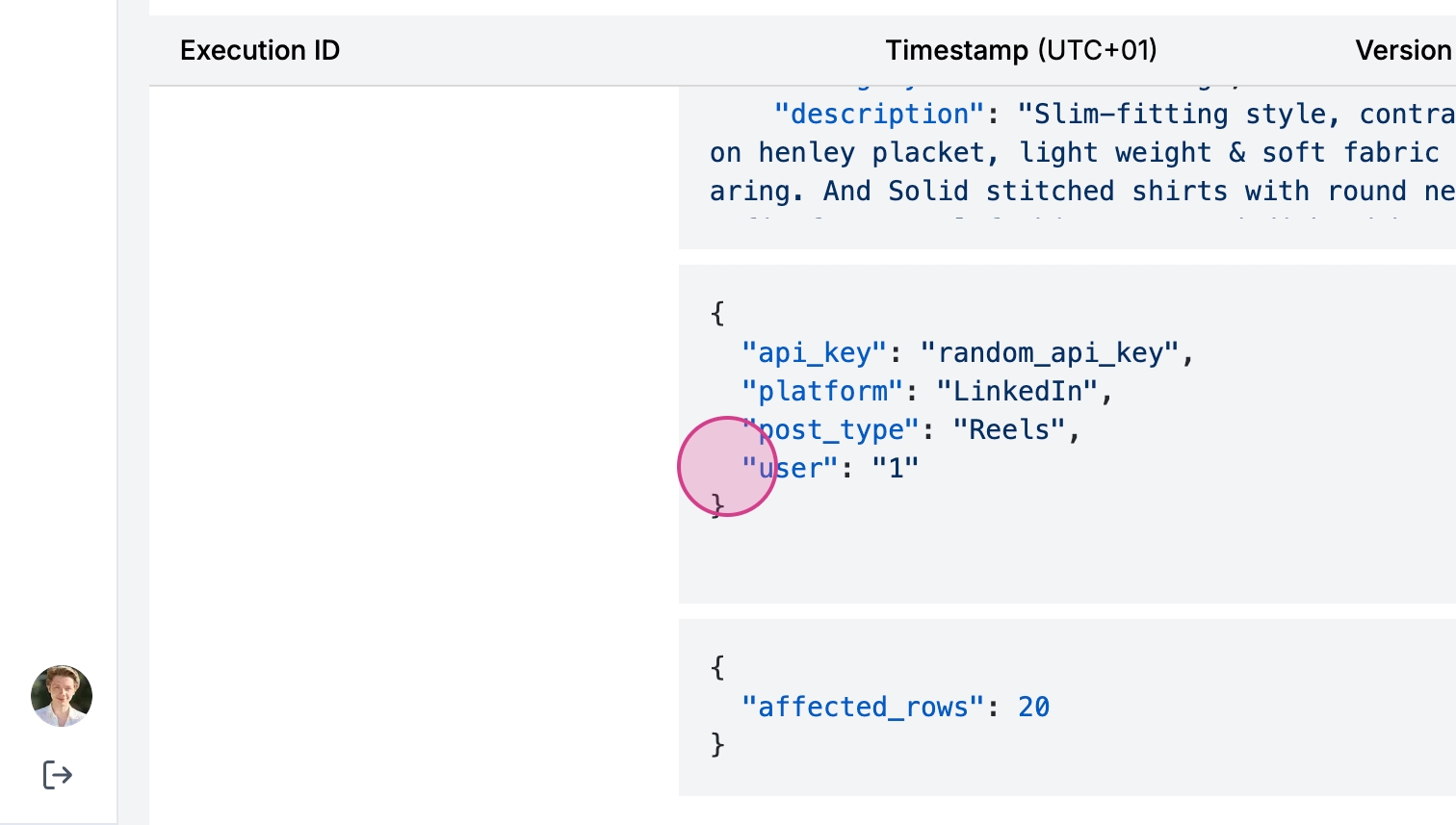Image resolution: width=1456 pixels, height=825 pixels.
Task: Click the "LinkedIn" platform value
Action: 1017,392
